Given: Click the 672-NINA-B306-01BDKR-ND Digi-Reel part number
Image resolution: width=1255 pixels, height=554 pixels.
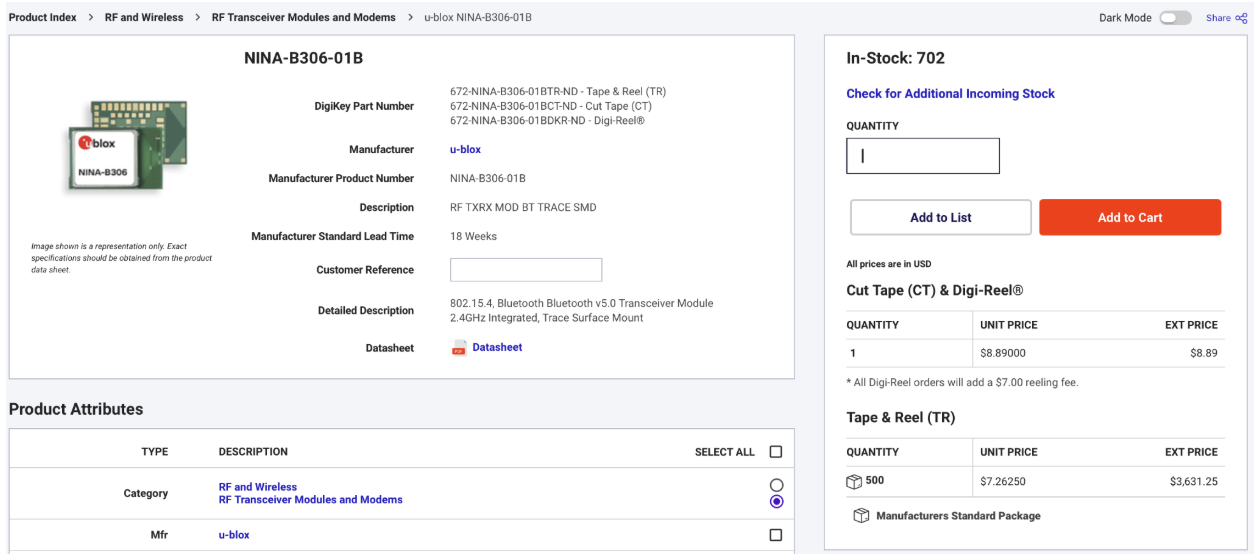Looking at the screenshot, I should pyautogui.click(x=547, y=121).
